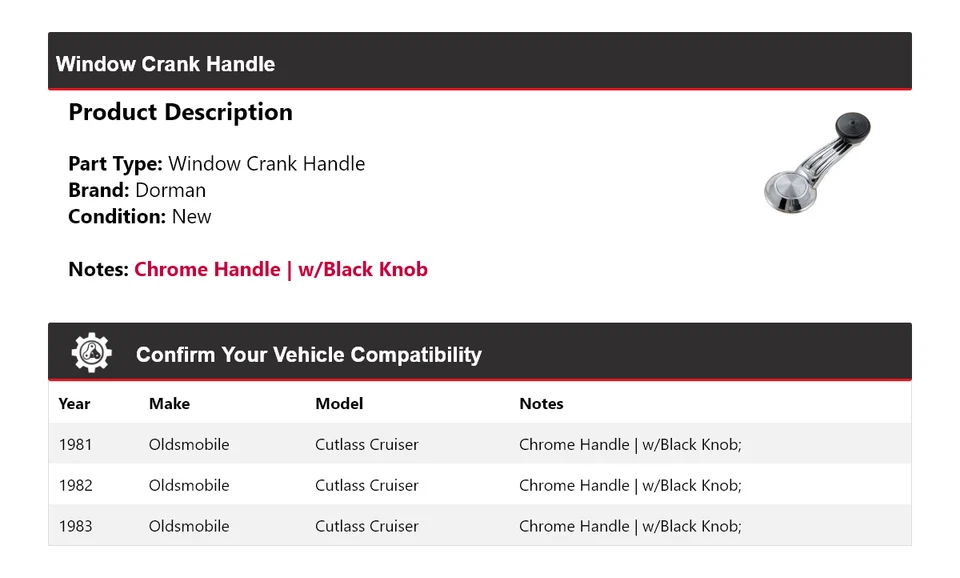Click the red Chrome Handle w/Black Knob note
Viewport: 960px width, 578px height.
(281, 269)
